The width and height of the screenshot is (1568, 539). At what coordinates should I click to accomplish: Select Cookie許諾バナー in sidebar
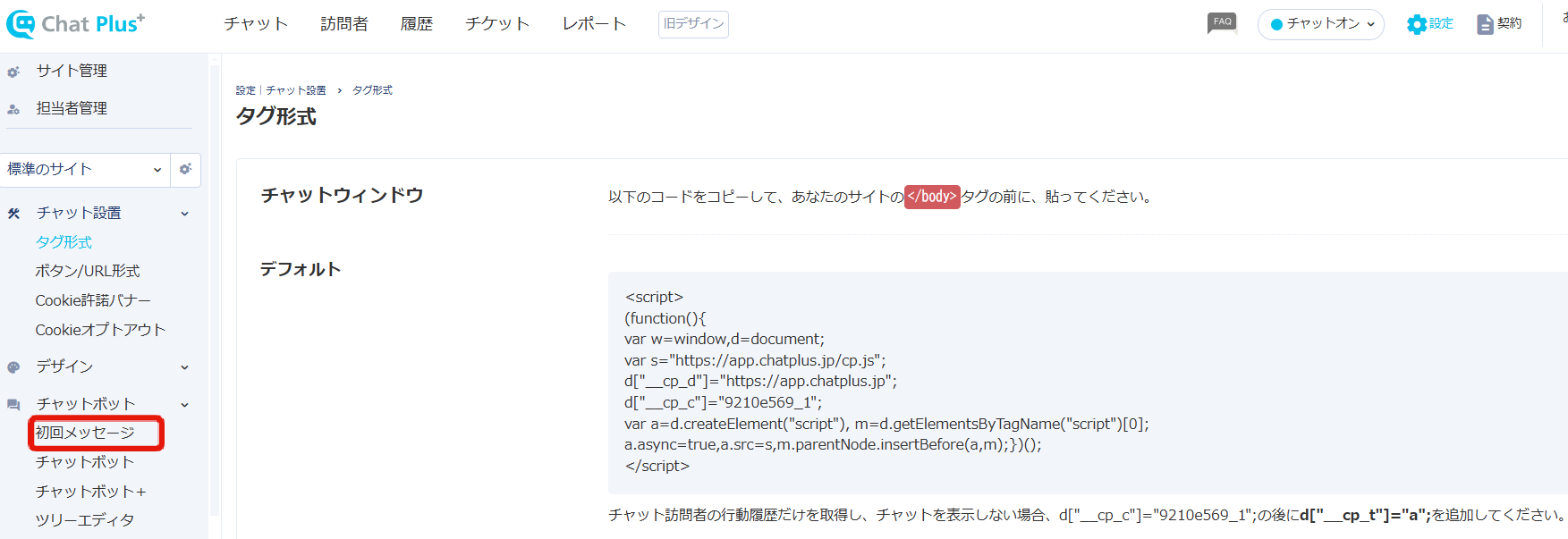93,300
